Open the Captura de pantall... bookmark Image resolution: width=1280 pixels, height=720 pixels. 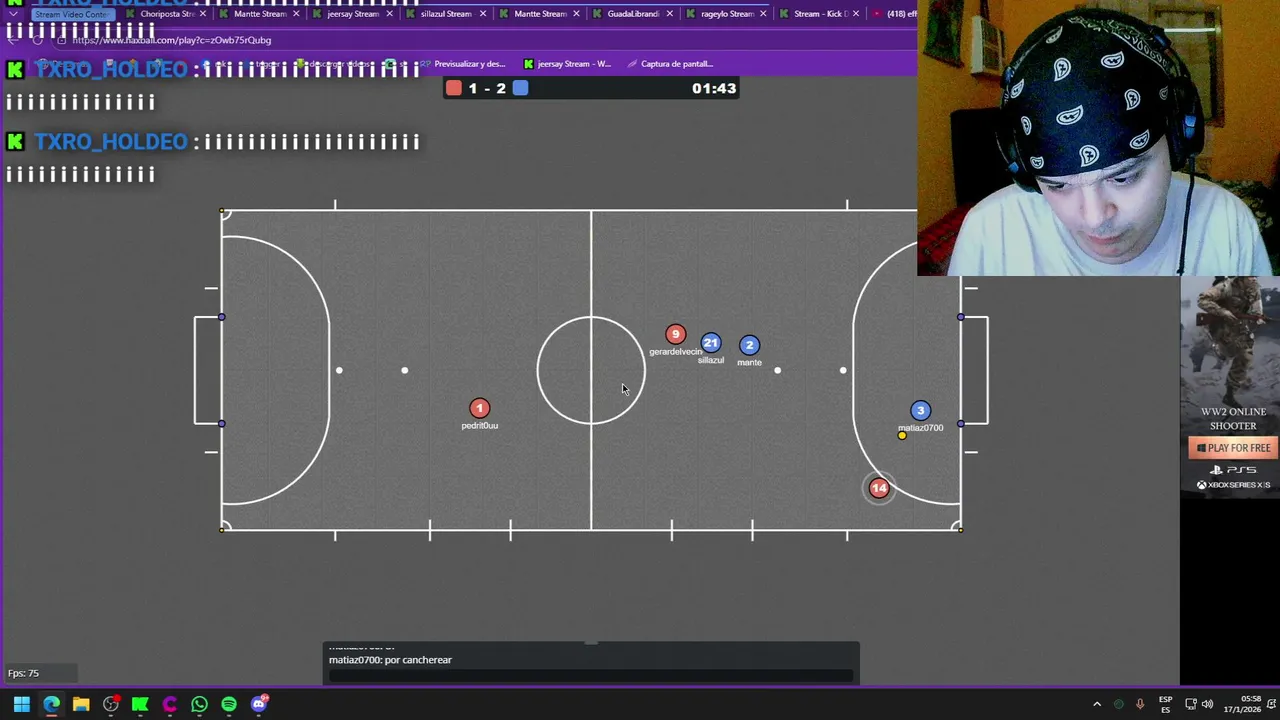click(x=670, y=64)
